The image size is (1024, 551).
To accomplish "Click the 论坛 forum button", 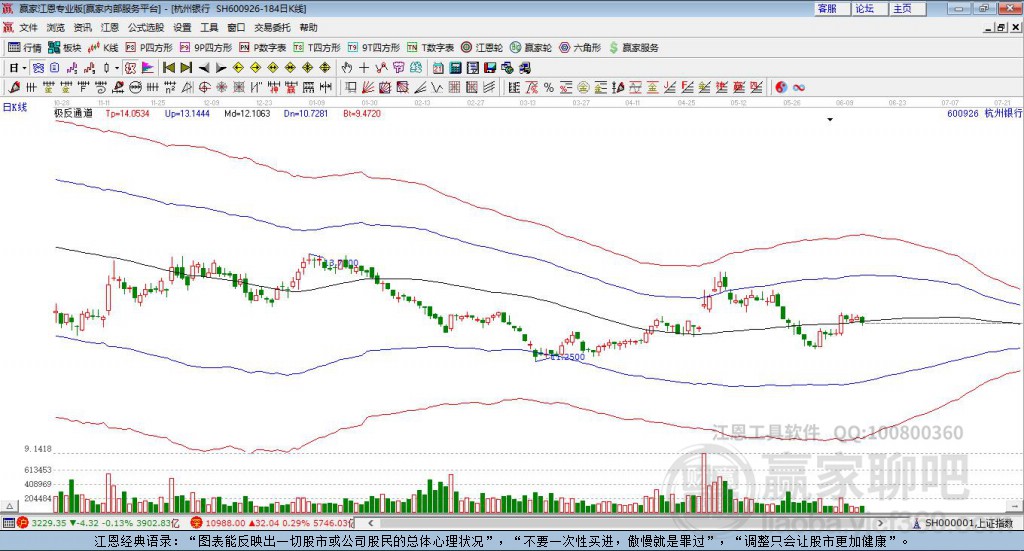I will pyautogui.click(x=870, y=8).
